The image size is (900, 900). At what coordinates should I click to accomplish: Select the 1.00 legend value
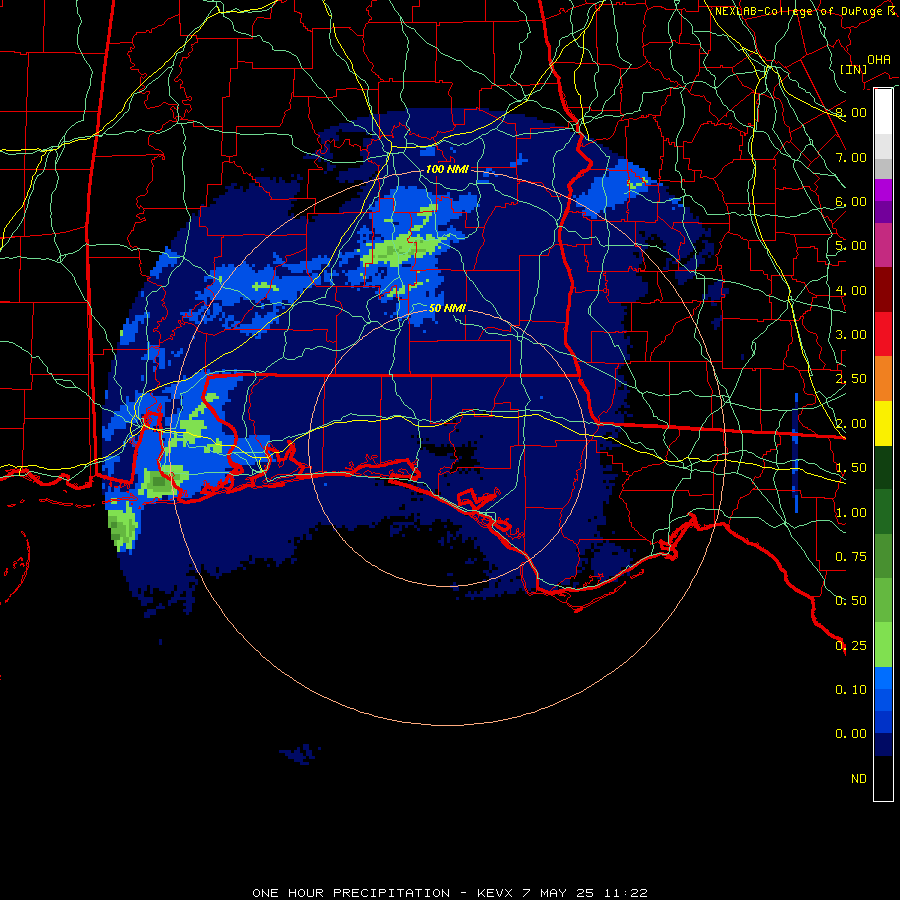coord(851,513)
